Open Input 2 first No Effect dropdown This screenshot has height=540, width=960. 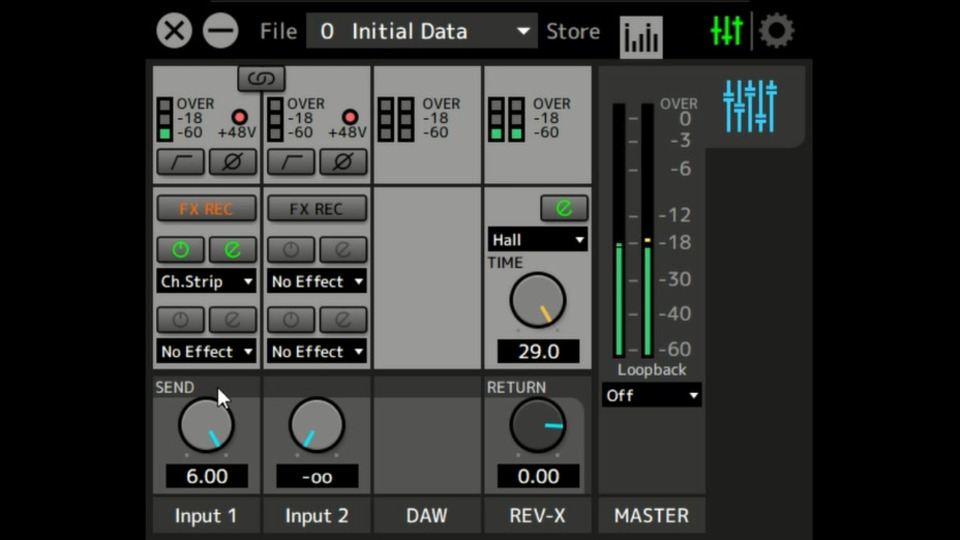317,282
